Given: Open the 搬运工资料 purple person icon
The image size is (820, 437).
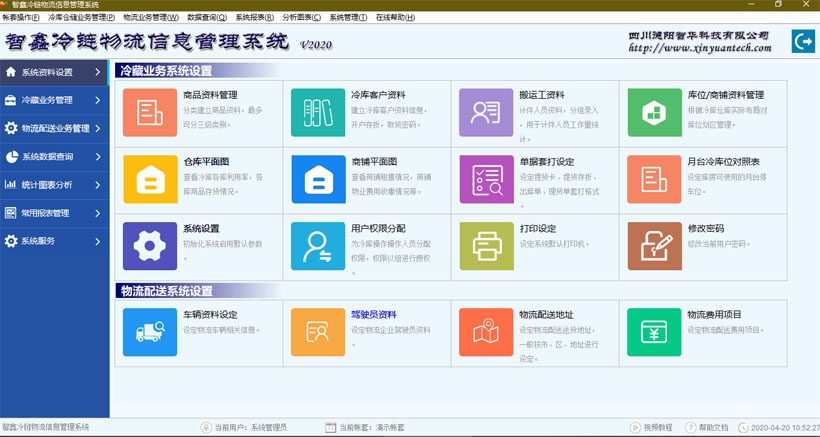Looking at the screenshot, I should (x=486, y=112).
